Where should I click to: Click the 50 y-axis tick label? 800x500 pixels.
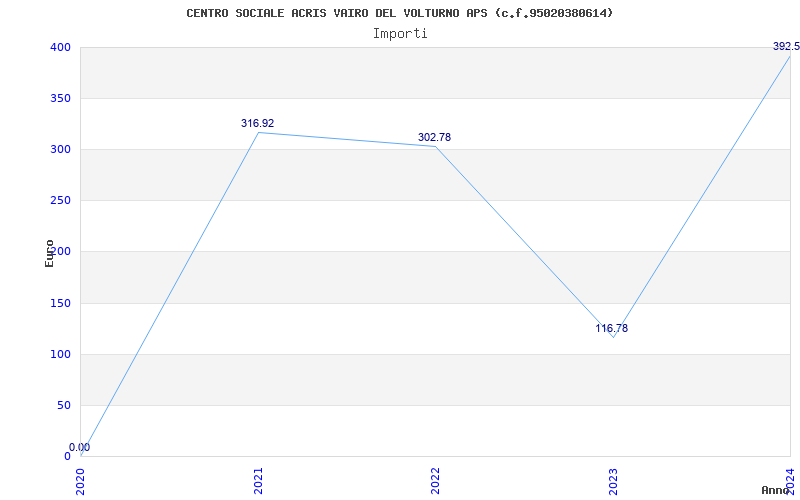click(63, 406)
